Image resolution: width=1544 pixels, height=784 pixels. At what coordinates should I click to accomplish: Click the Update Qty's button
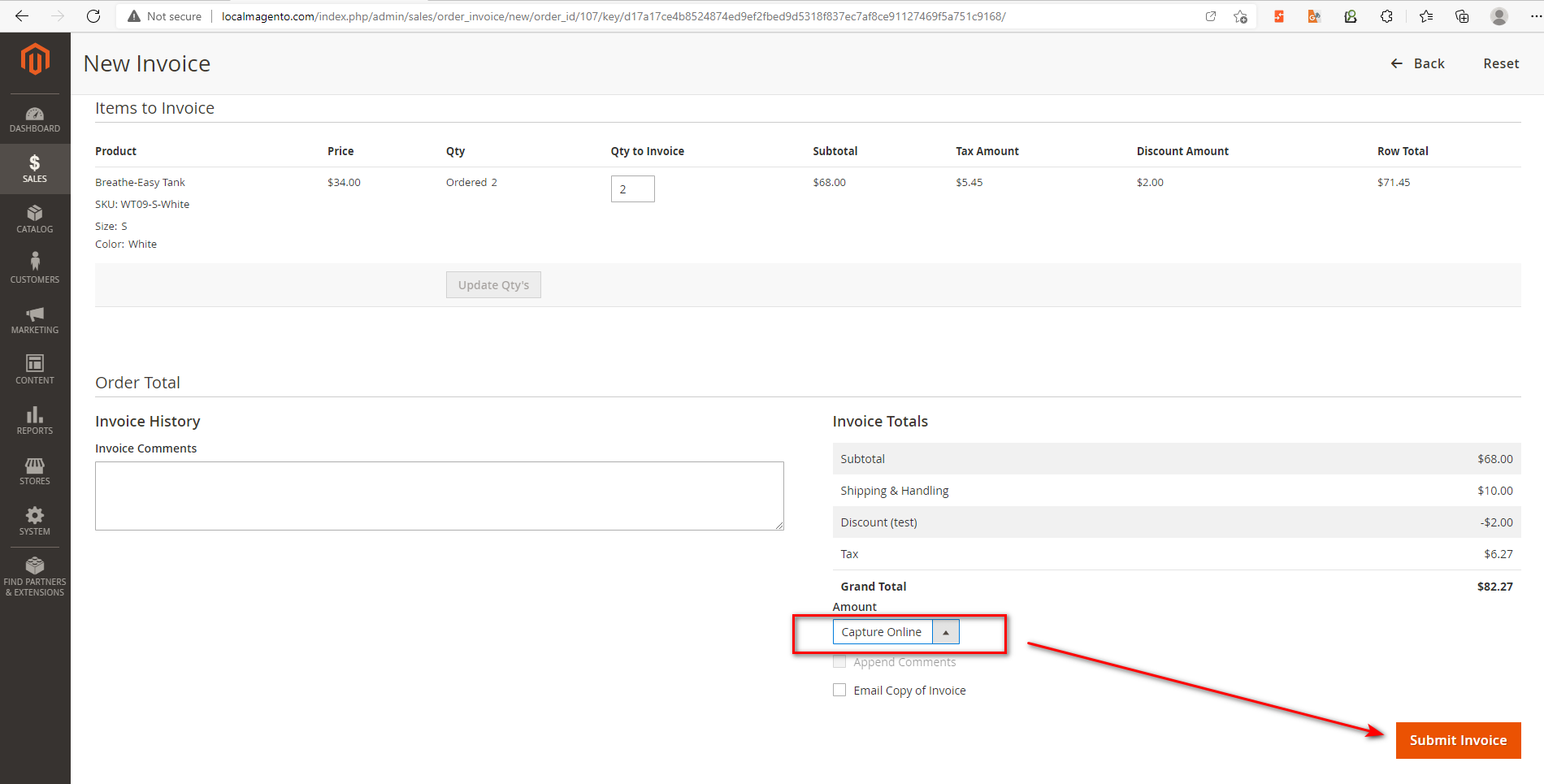pyautogui.click(x=493, y=285)
